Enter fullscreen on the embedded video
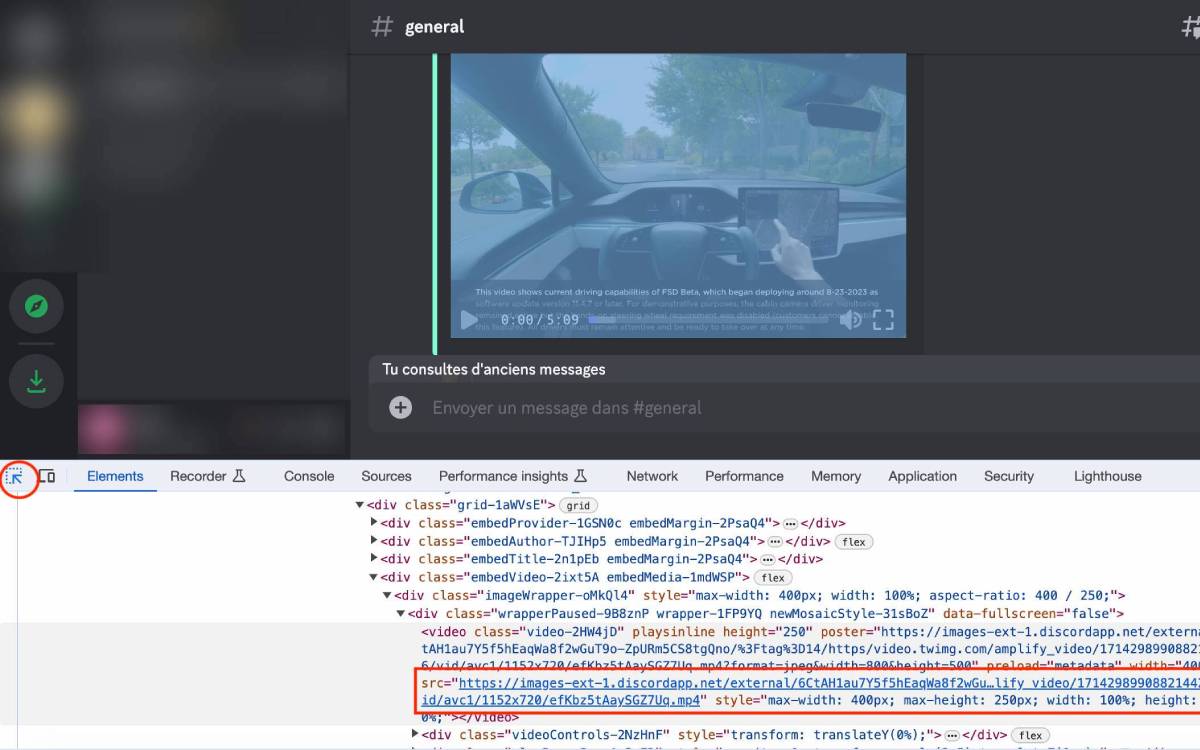Image resolution: width=1200 pixels, height=750 pixels. click(x=883, y=320)
